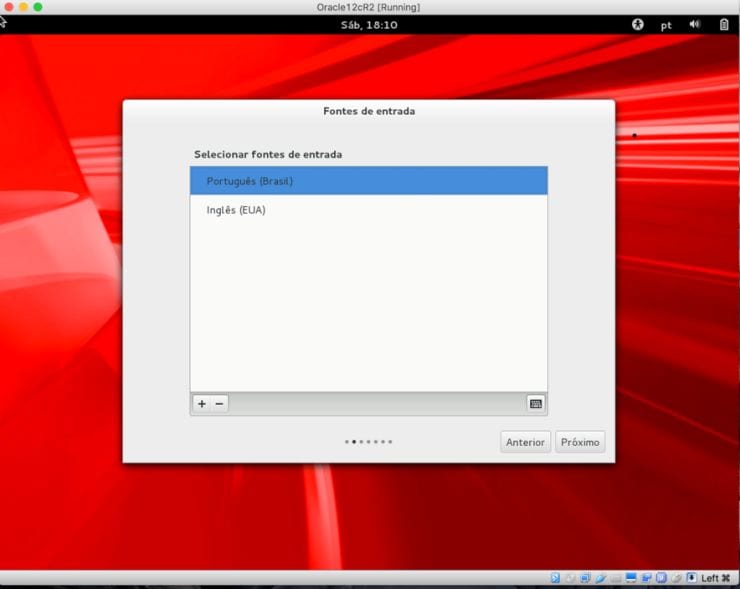
Task: Click VirtualBox virtualization 'V' status icon
Action: tap(661, 578)
